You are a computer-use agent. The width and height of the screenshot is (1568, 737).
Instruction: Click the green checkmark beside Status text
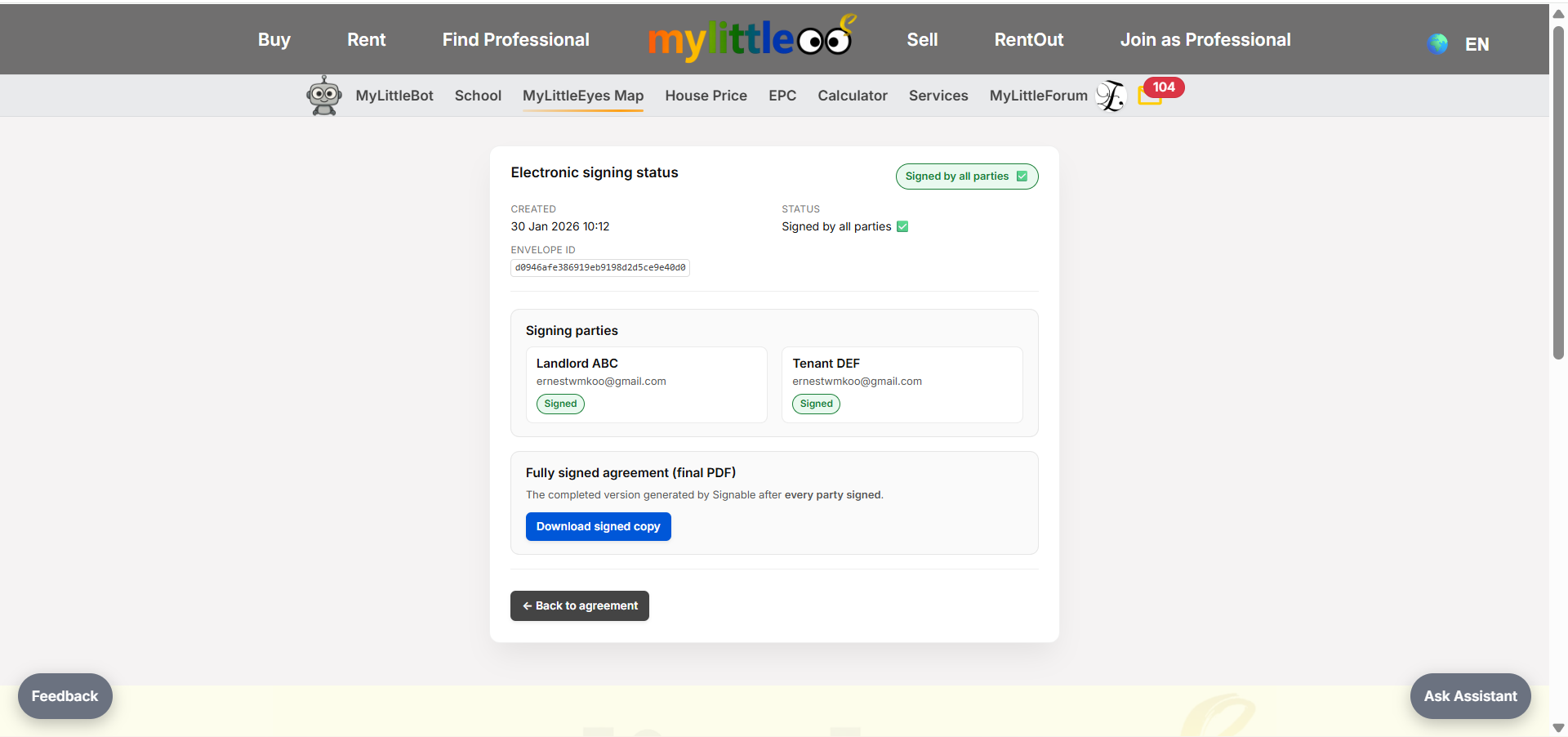pyautogui.click(x=902, y=227)
